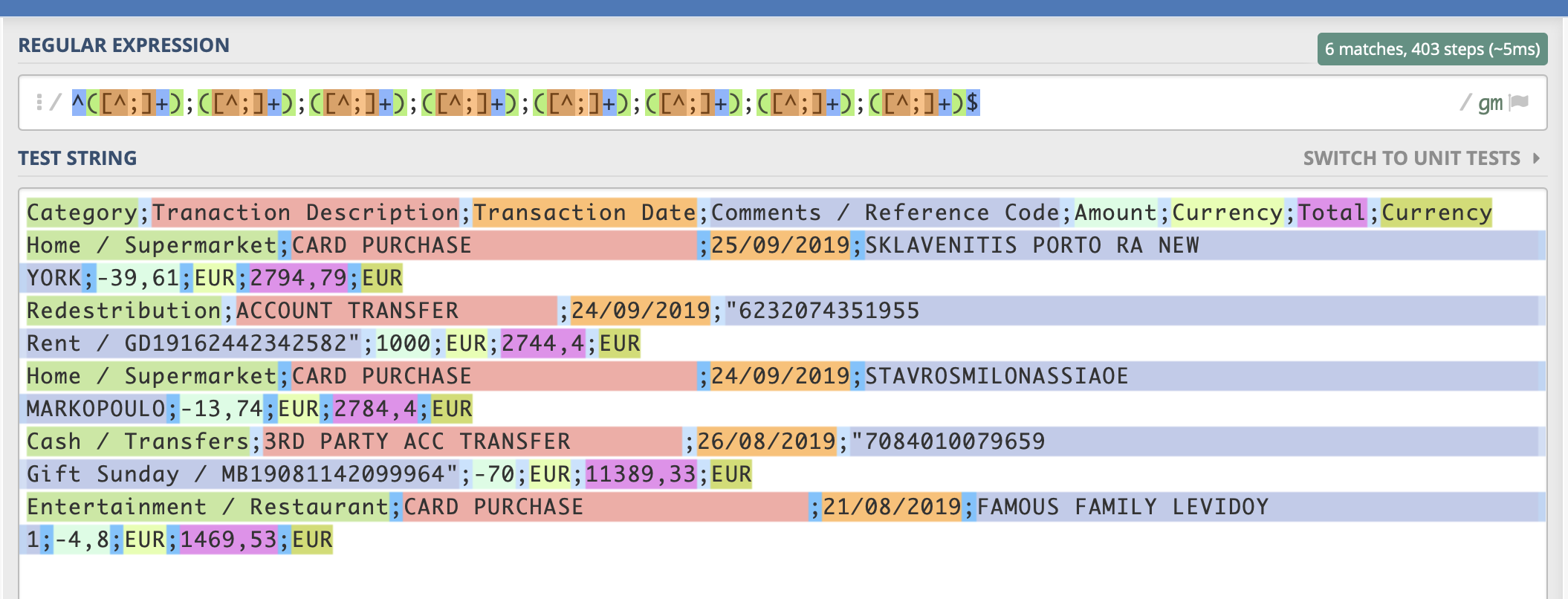Click the amount -4,8
This screenshot has width=1568, height=599.
(x=82, y=540)
